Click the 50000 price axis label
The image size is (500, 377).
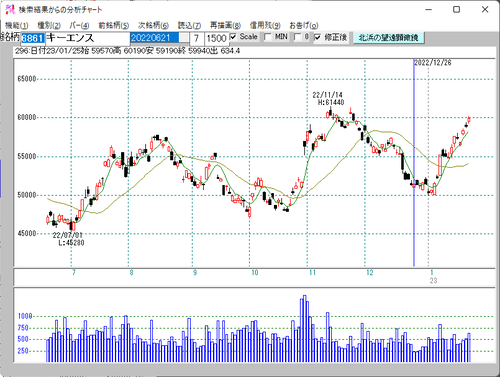27,195
